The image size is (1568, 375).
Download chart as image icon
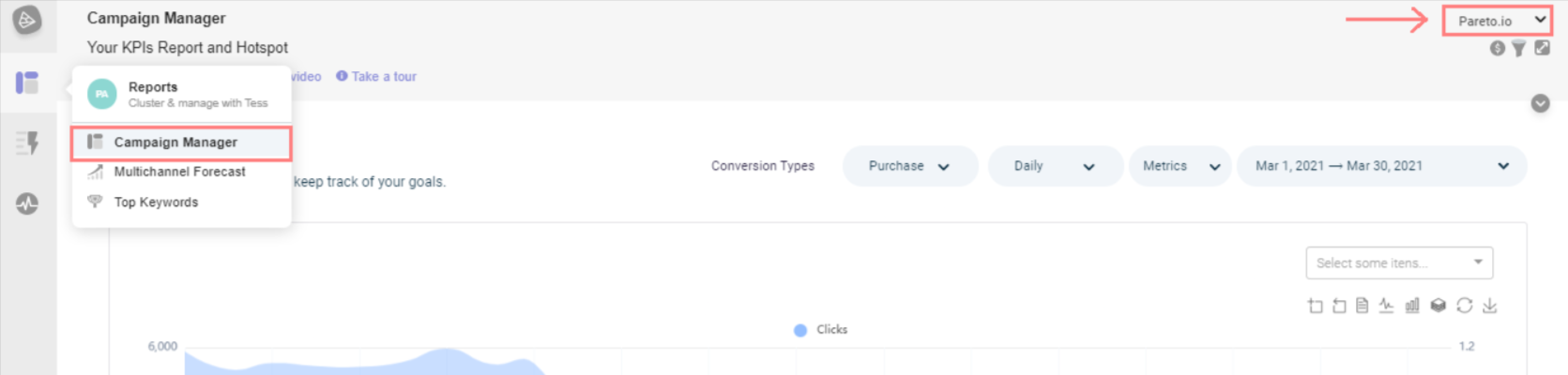1490,306
